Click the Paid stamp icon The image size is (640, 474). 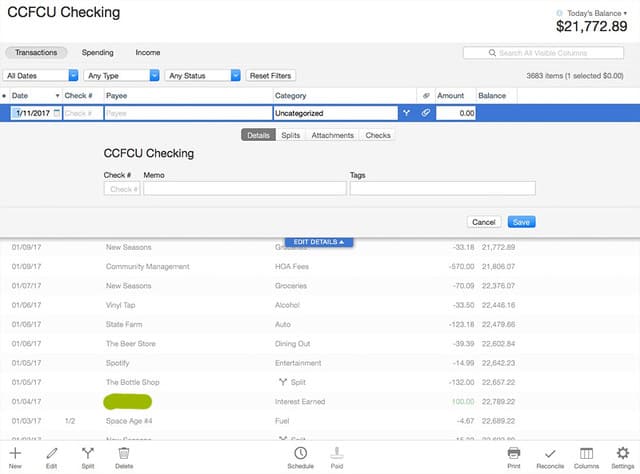(x=337, y=453)
